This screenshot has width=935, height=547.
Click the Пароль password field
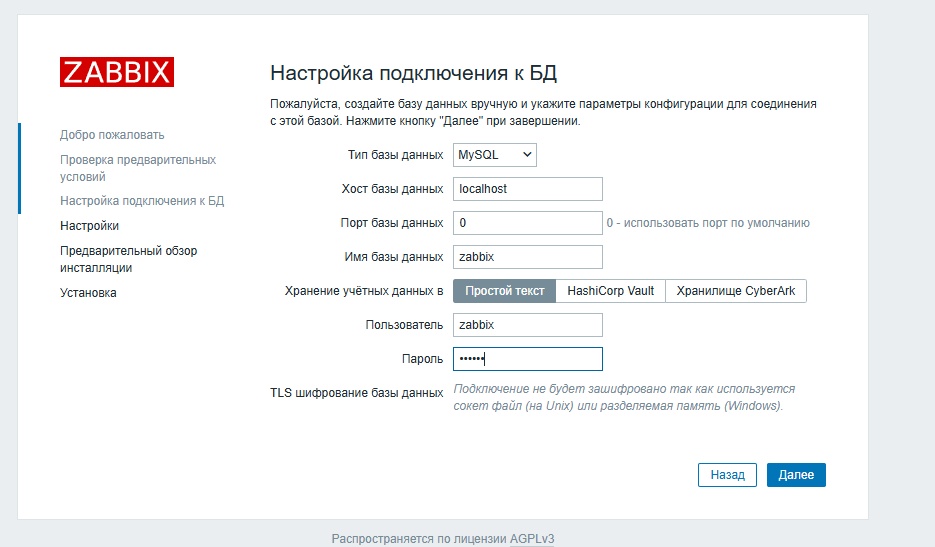(527, 359)
